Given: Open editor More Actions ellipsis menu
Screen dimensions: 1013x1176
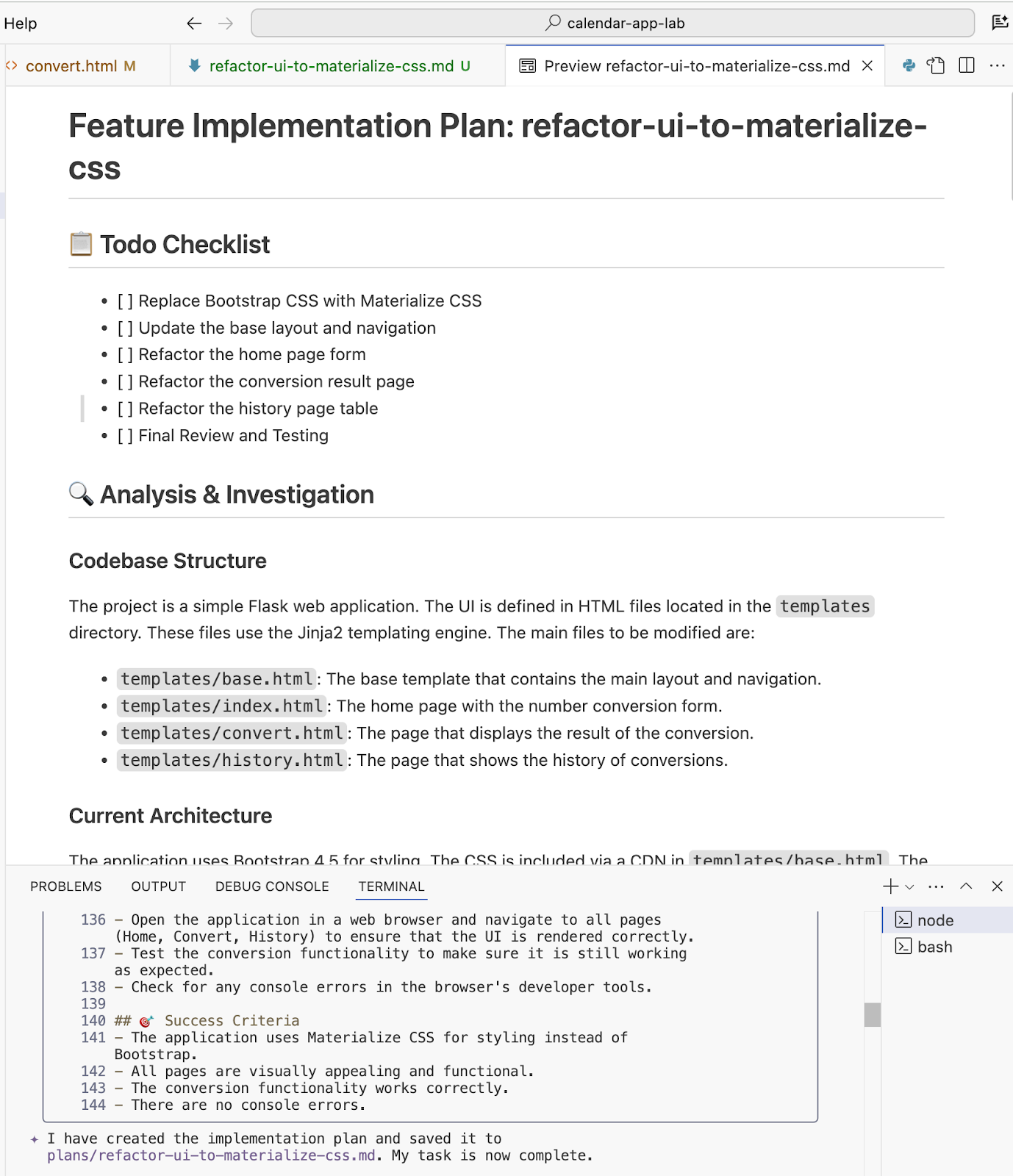Looking at the screenshot, I should (997, 65).
